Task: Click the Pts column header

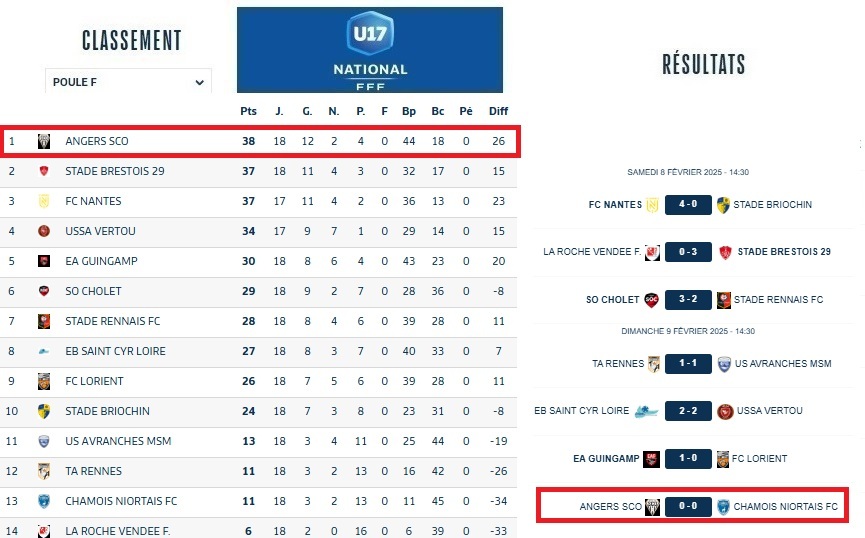Action: tap(249, 111)
